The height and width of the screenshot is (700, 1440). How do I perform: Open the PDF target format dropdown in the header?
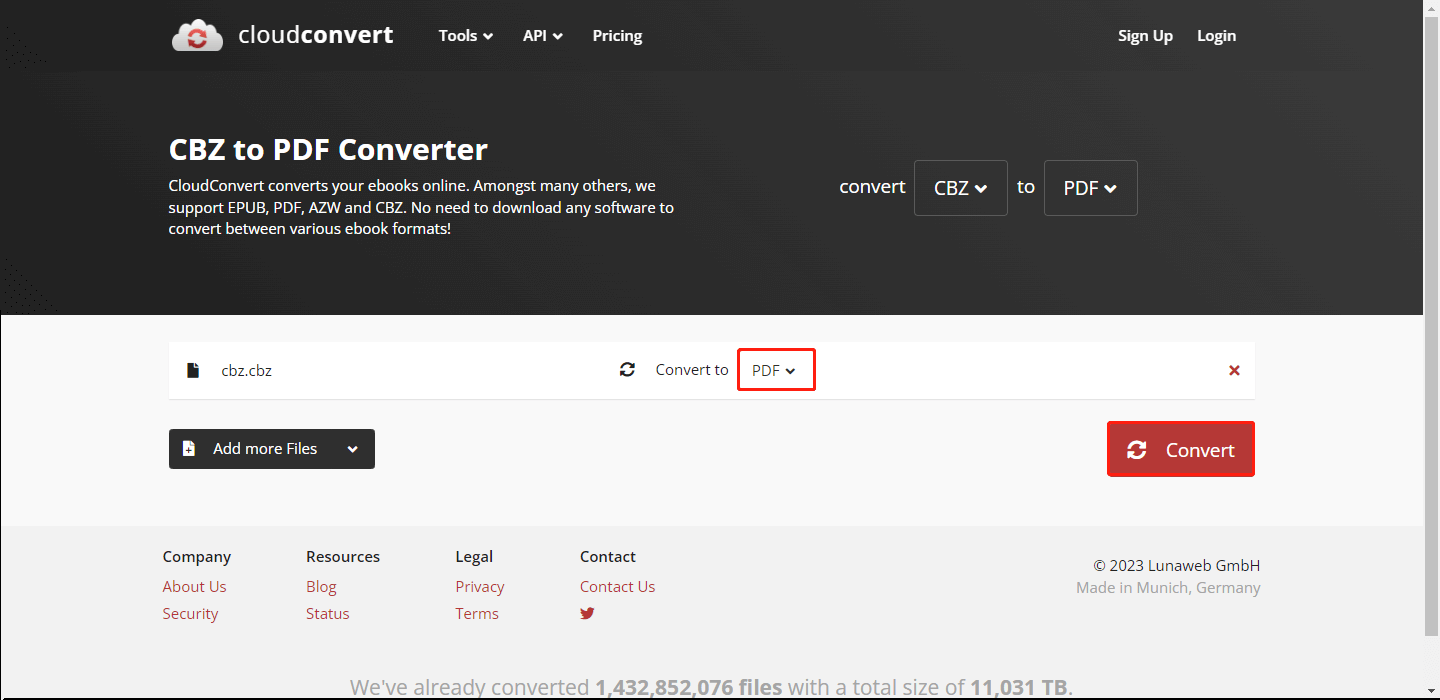click(x=1090, y=188)
